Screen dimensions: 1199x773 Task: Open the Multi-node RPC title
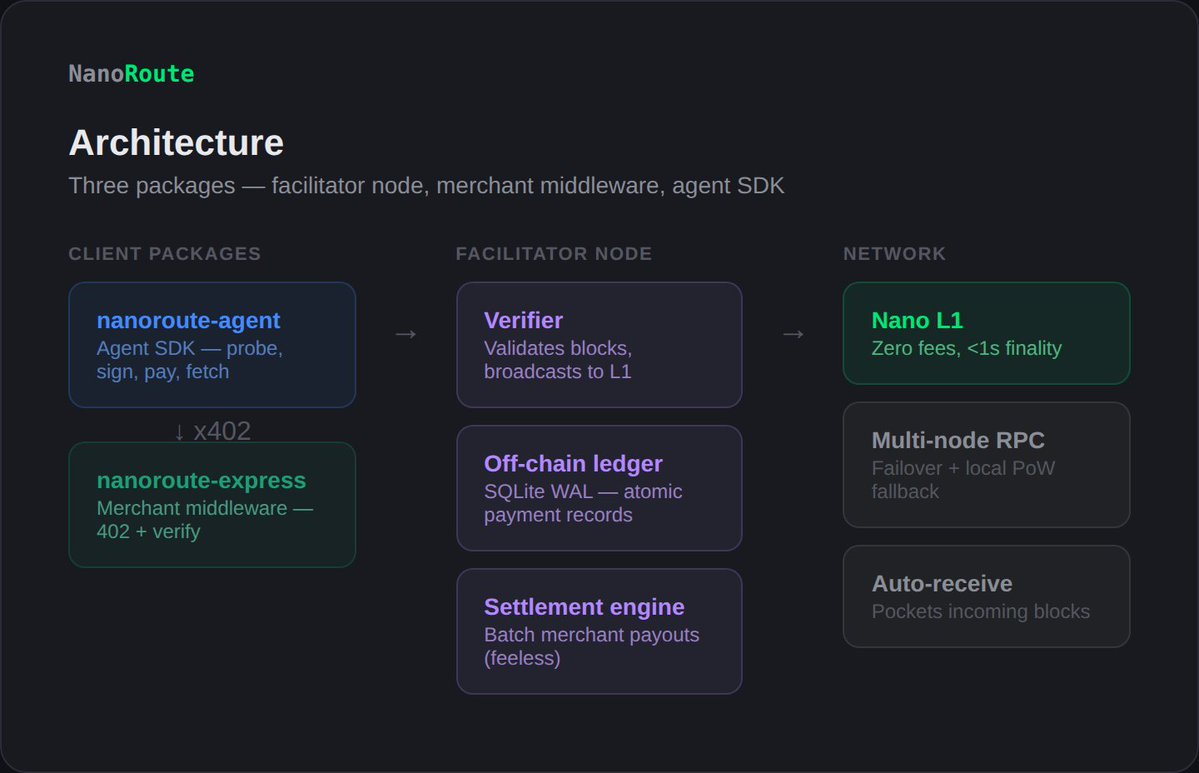click(958, 440)
